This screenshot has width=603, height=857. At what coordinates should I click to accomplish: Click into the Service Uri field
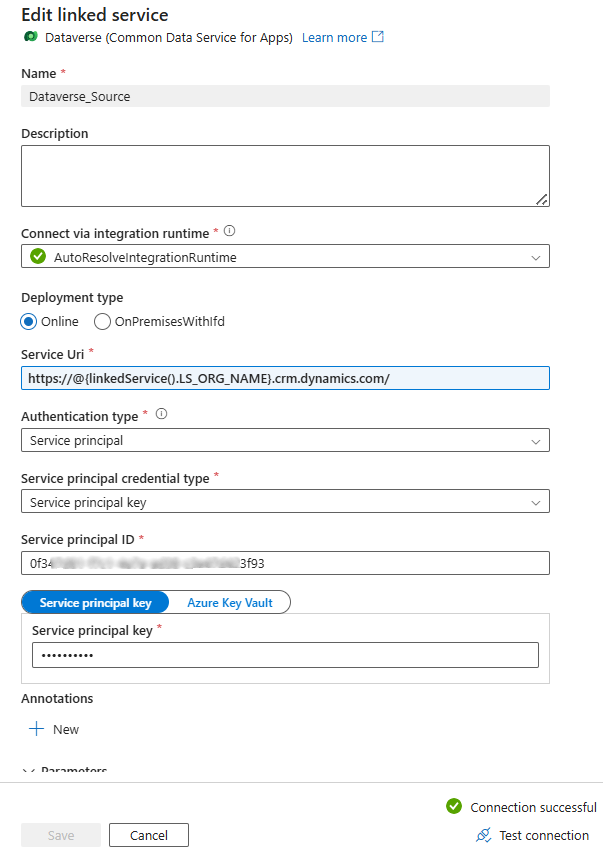coord(285,378)
